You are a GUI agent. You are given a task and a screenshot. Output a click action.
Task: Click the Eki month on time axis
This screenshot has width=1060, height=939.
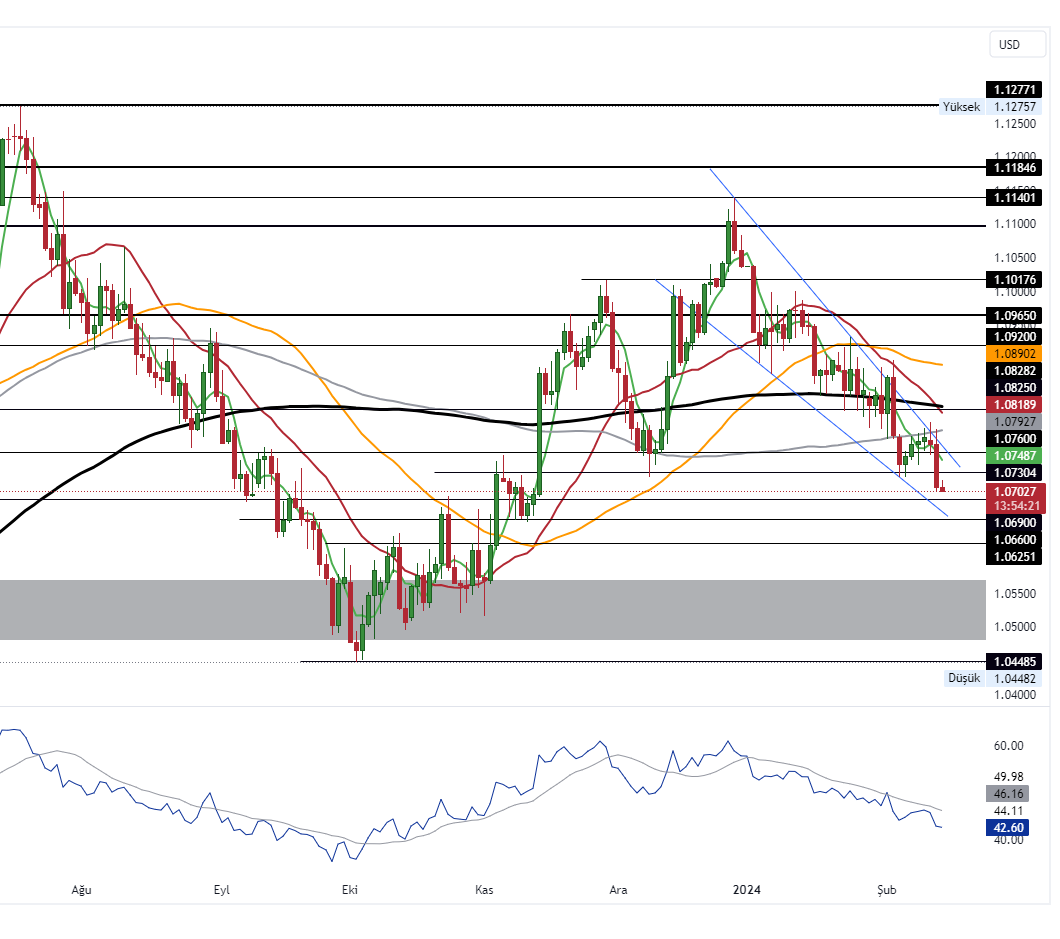pos(350,890)
